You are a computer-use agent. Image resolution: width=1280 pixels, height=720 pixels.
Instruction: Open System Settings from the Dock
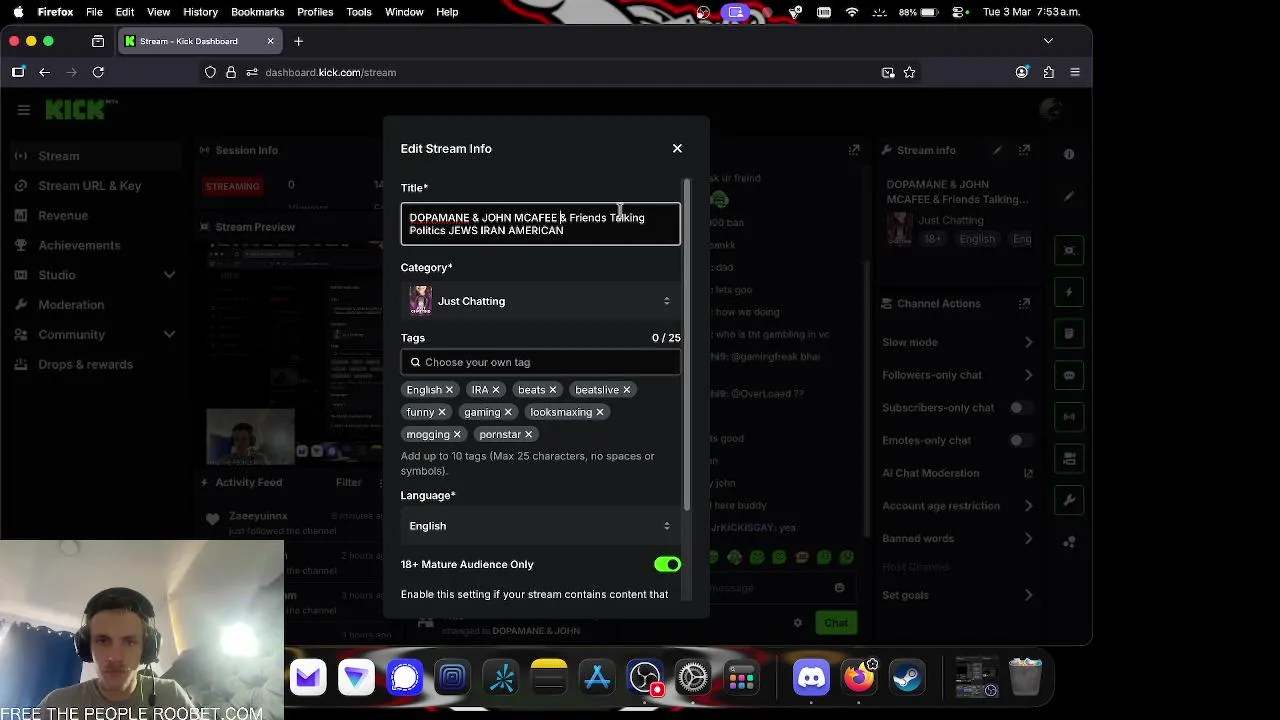coord(693,678)
